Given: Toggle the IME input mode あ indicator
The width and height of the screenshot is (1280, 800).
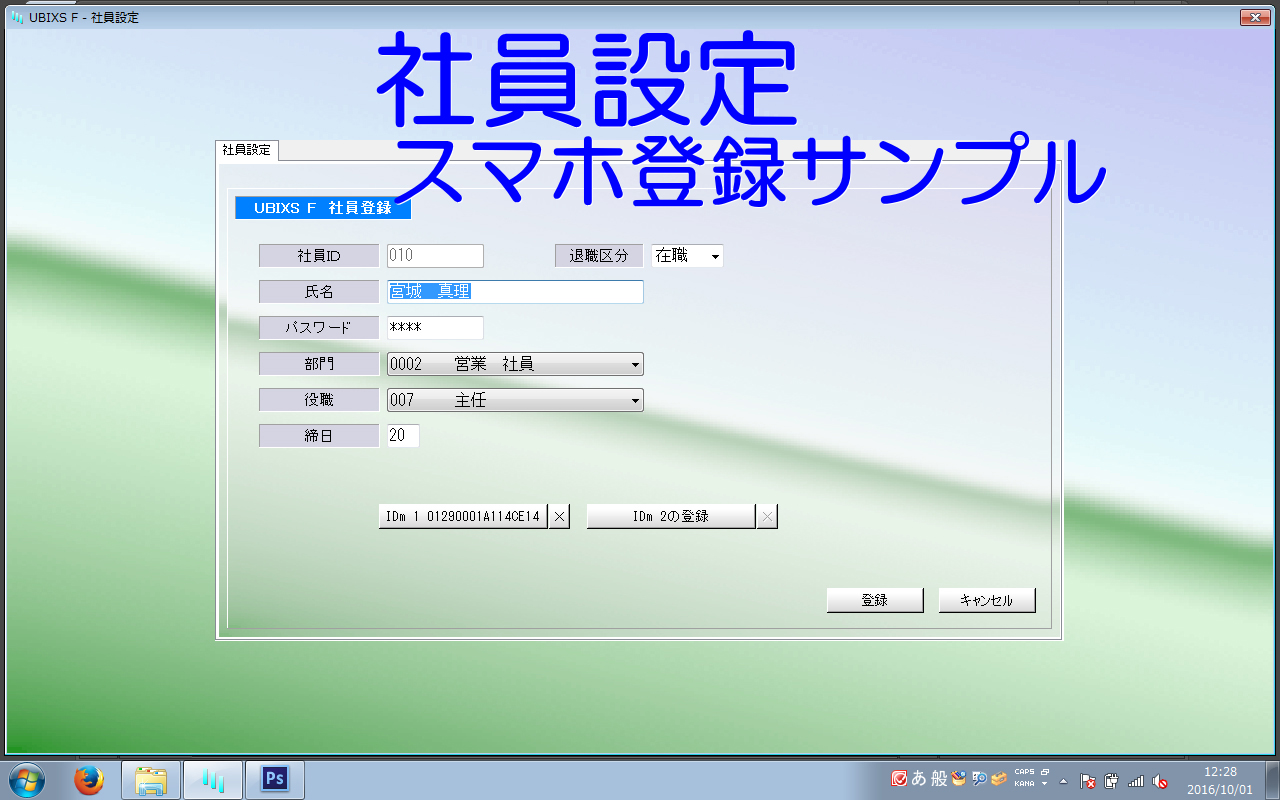Looking at the screenshot, I should tap(919, 779).
